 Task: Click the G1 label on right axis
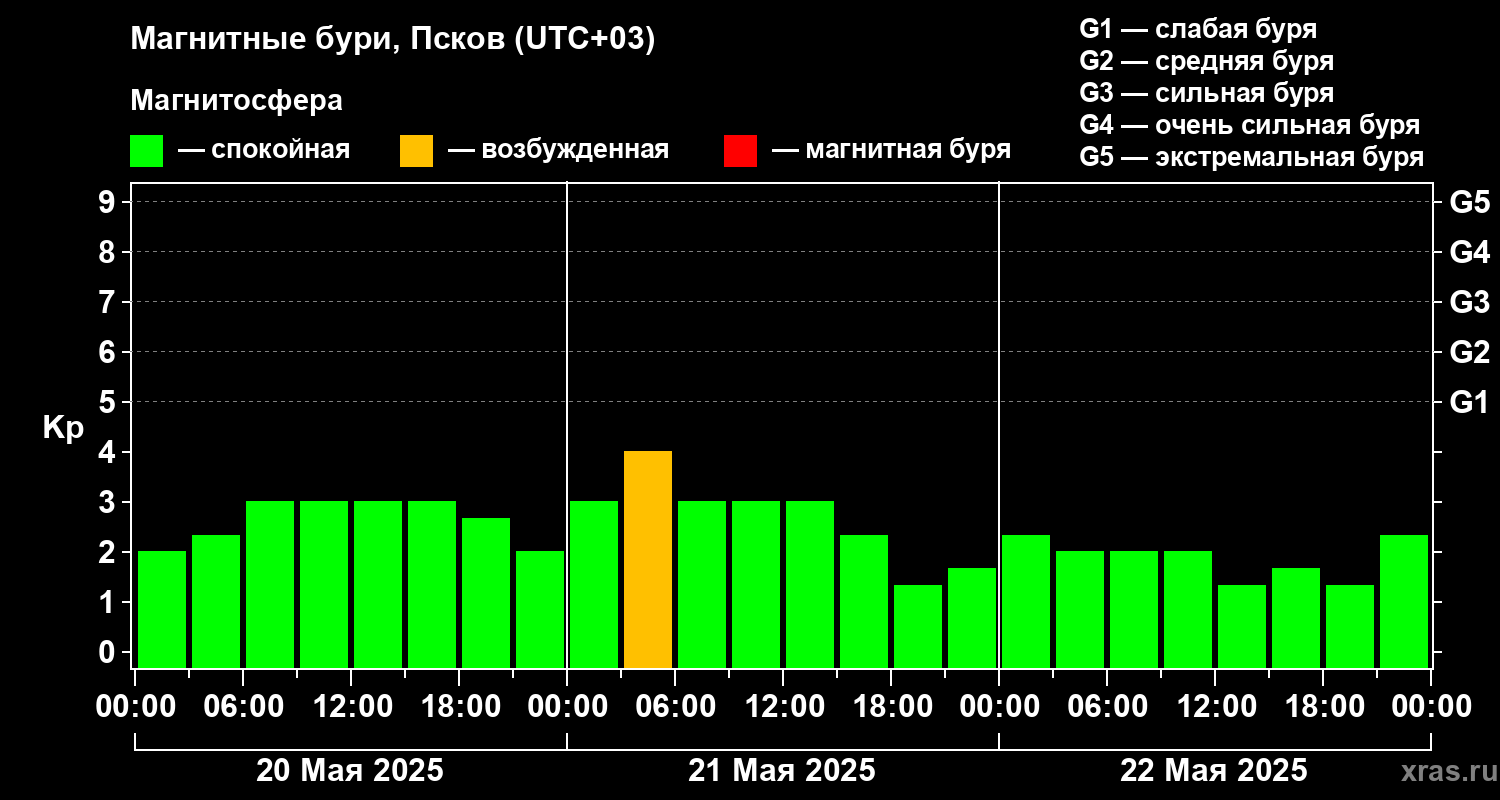tap(1469, 402)
